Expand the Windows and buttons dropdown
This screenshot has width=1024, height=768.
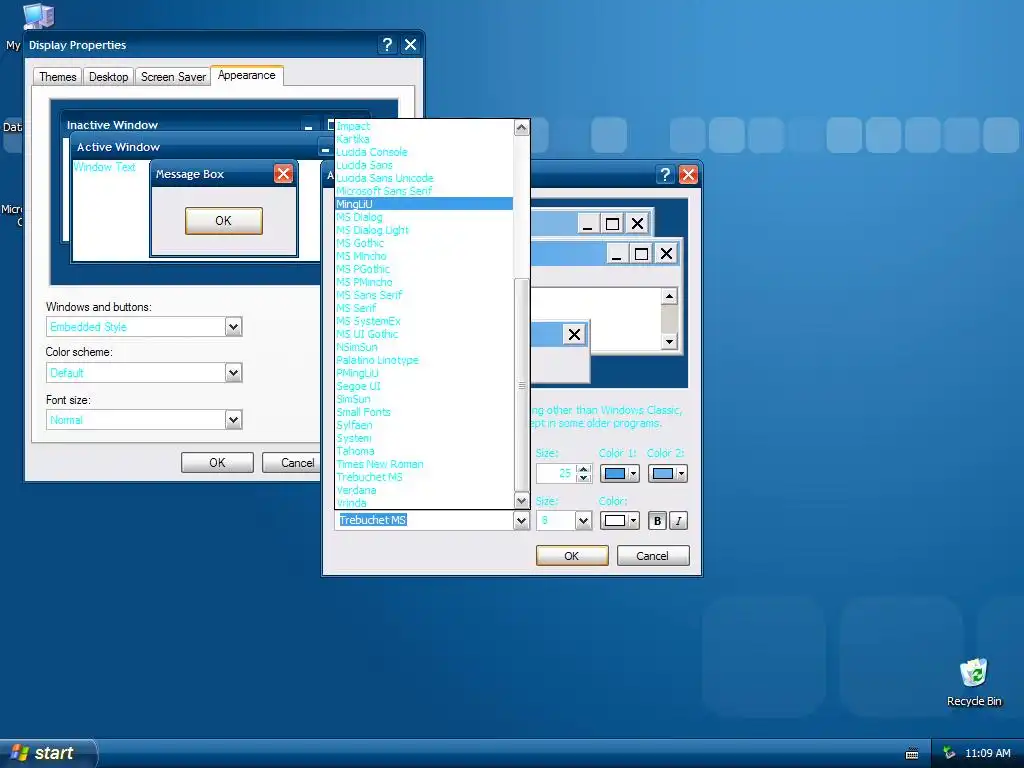pyautogui.click(x=233, y=327)
